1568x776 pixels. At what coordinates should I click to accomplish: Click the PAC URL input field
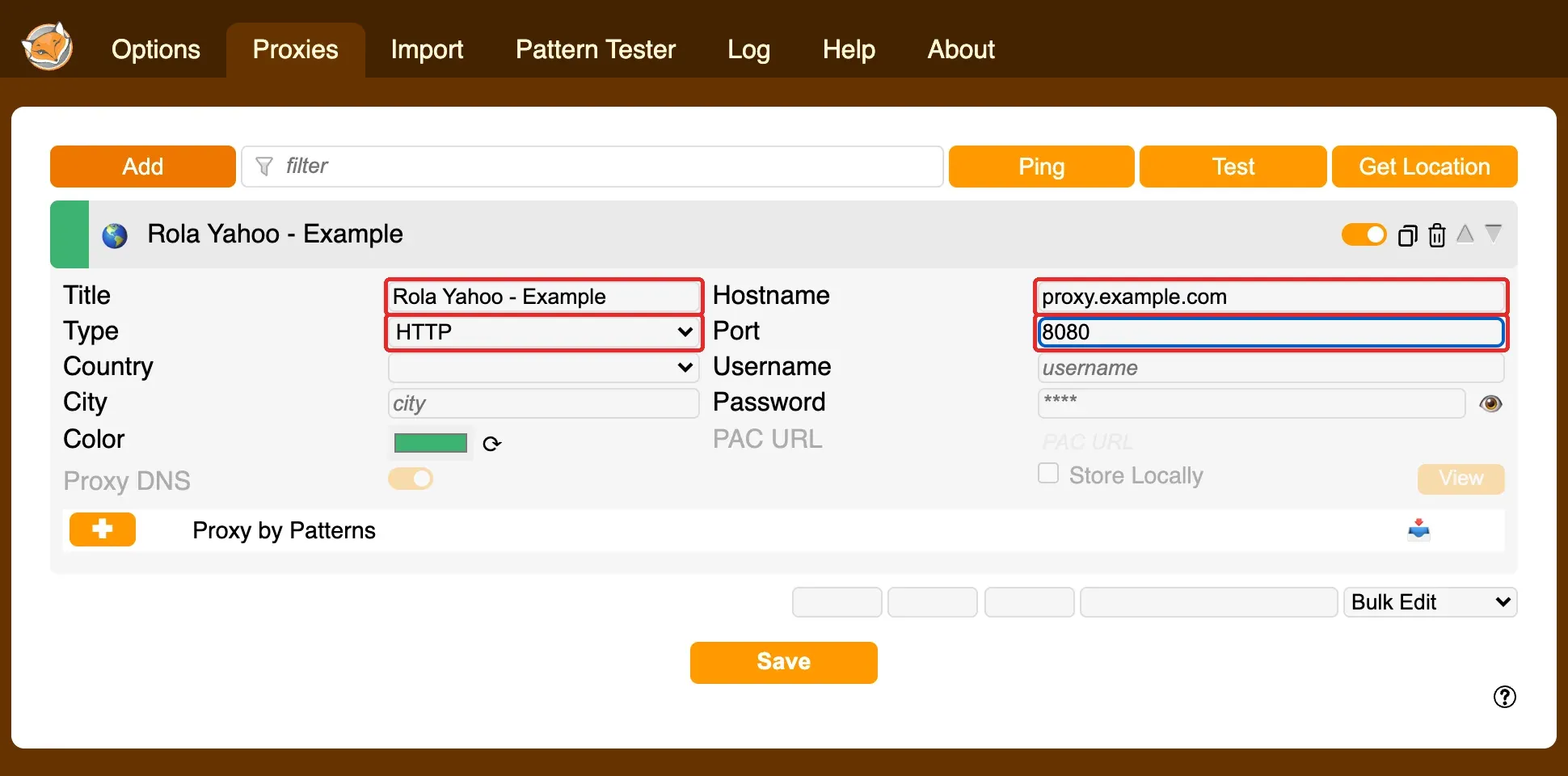[1271, 441]
